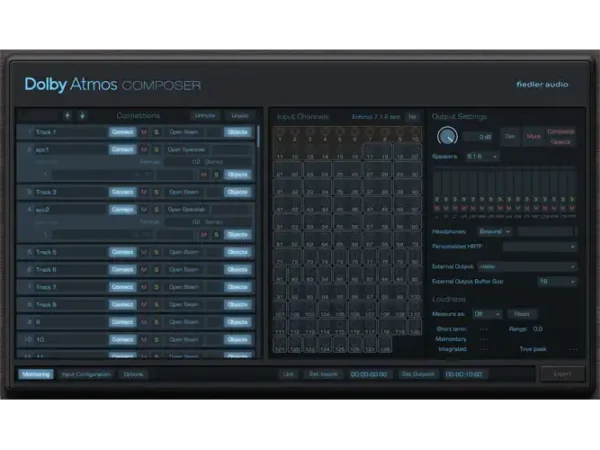Mute Track 1 with its M button
This screenshot has width=600, height=450.
point(144,132)
